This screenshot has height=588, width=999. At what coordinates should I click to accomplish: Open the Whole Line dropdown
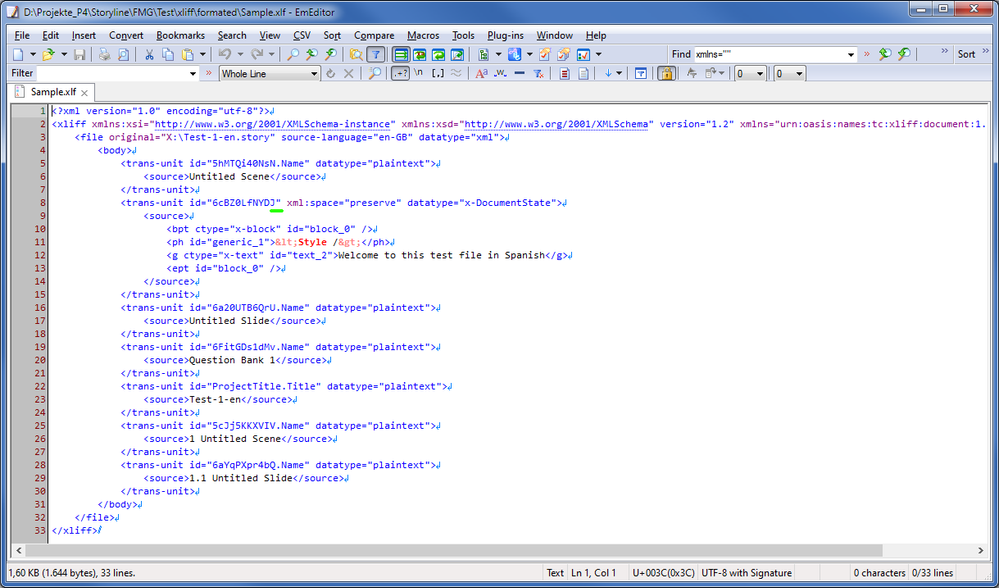313,74
